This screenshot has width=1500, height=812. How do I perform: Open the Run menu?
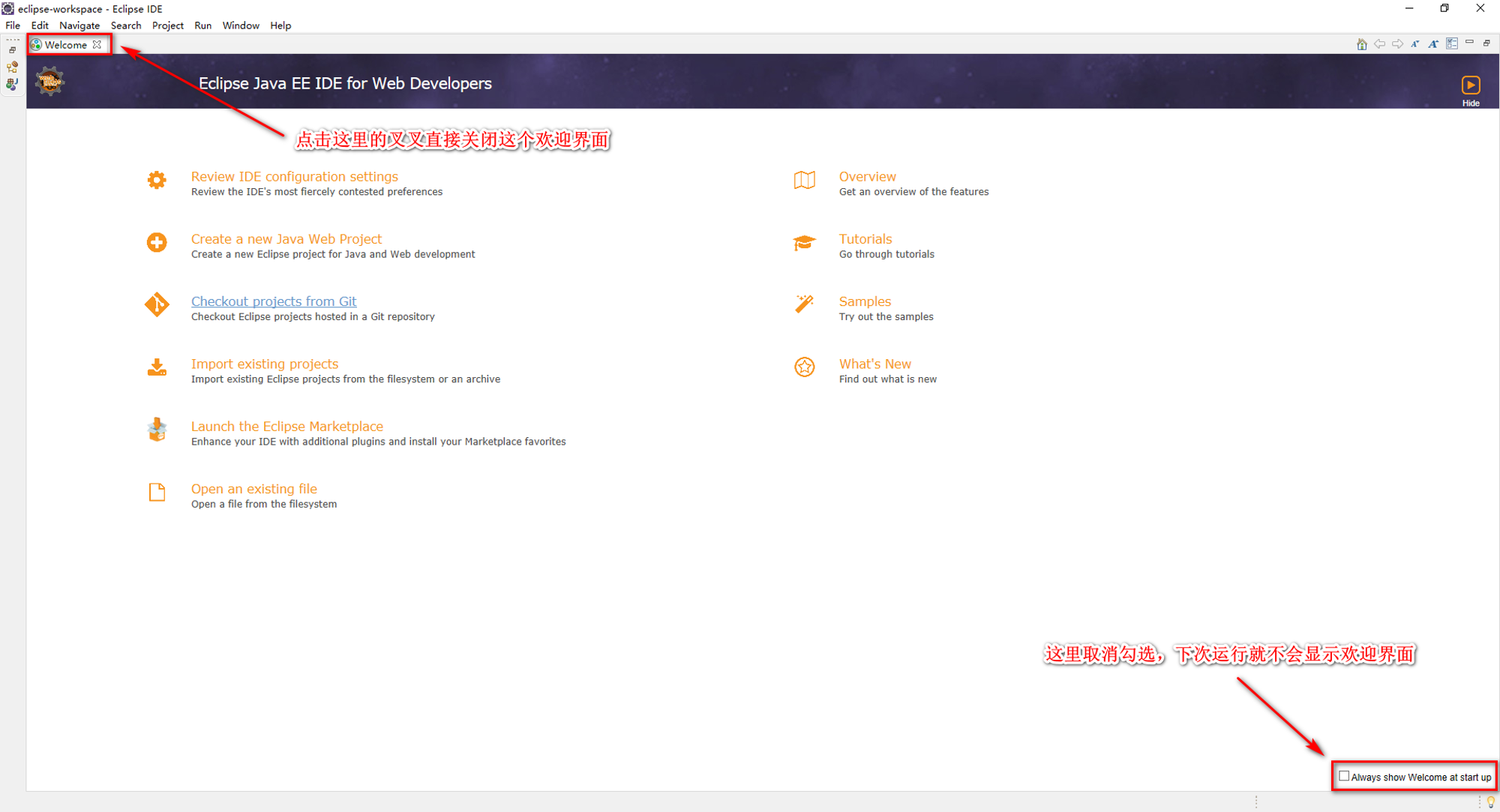(202, 25)
